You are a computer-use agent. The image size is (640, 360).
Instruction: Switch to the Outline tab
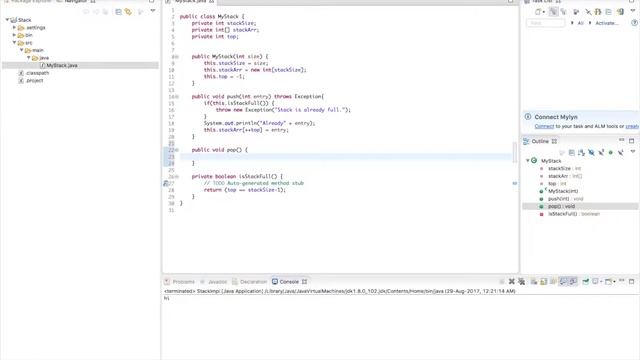540,141
